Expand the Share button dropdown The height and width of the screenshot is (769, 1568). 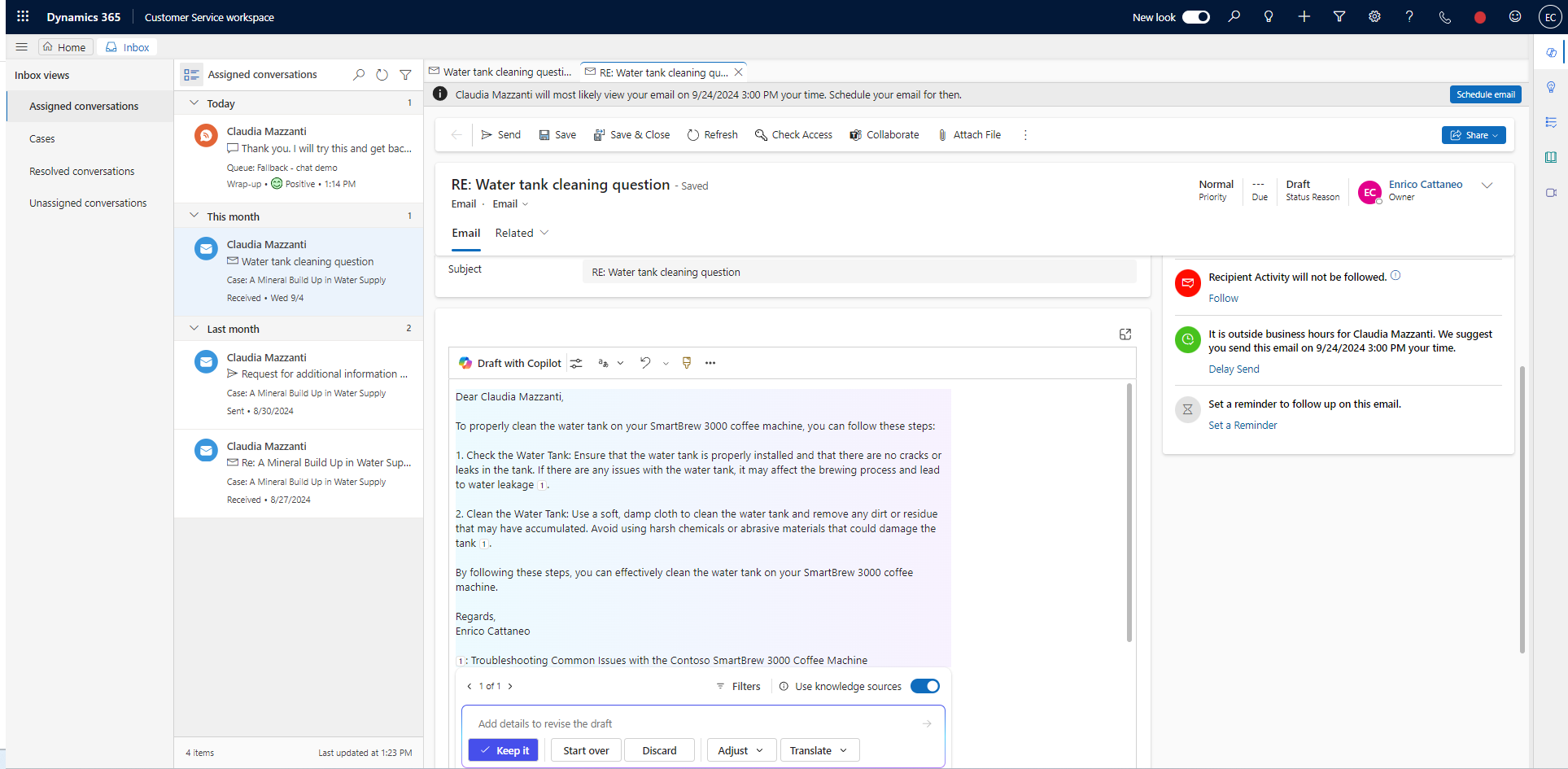tap(1495, 134)
